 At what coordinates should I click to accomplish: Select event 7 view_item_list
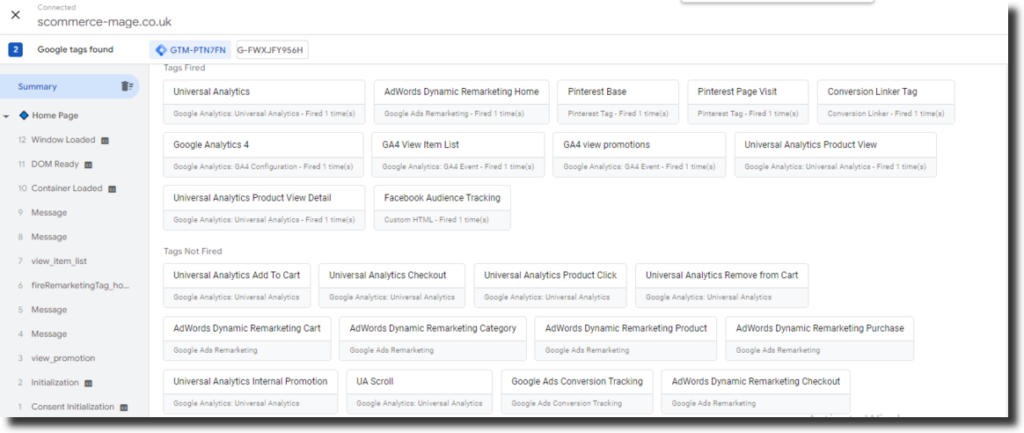[52, 261]
